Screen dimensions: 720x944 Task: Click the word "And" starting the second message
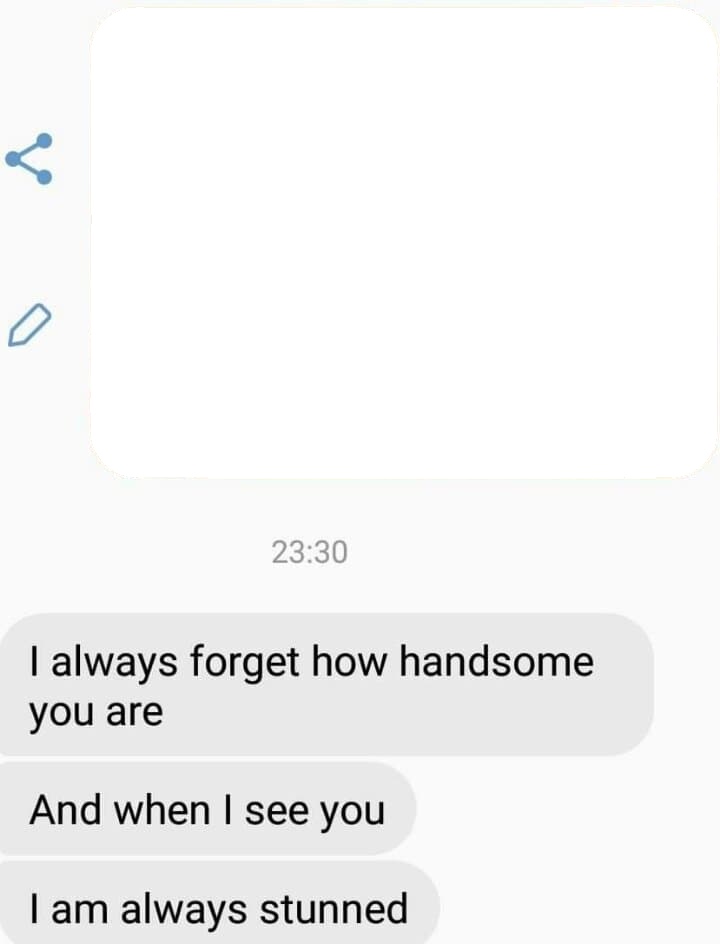66,810
